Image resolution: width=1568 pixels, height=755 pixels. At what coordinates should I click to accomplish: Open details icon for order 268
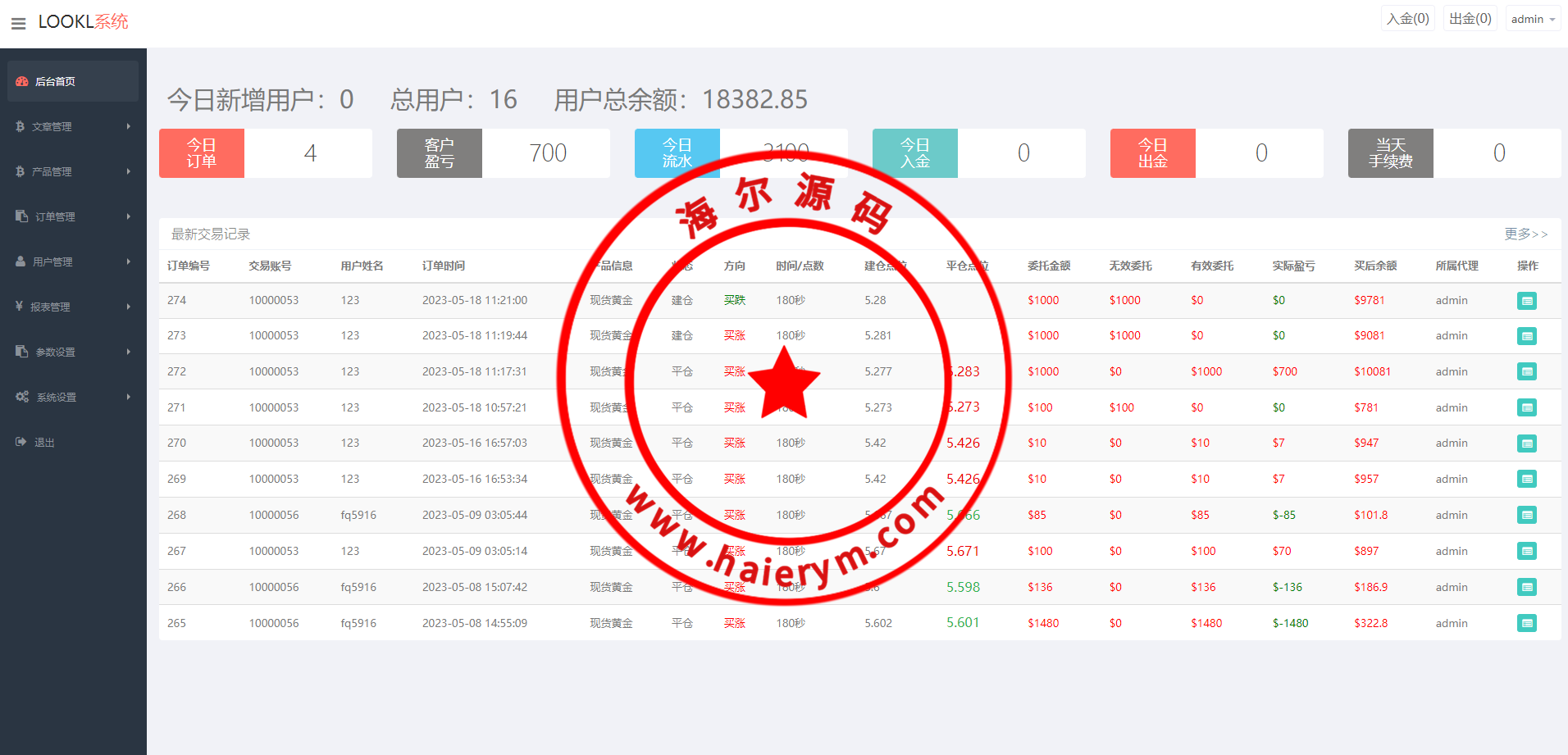click(x=1526, y=516)
